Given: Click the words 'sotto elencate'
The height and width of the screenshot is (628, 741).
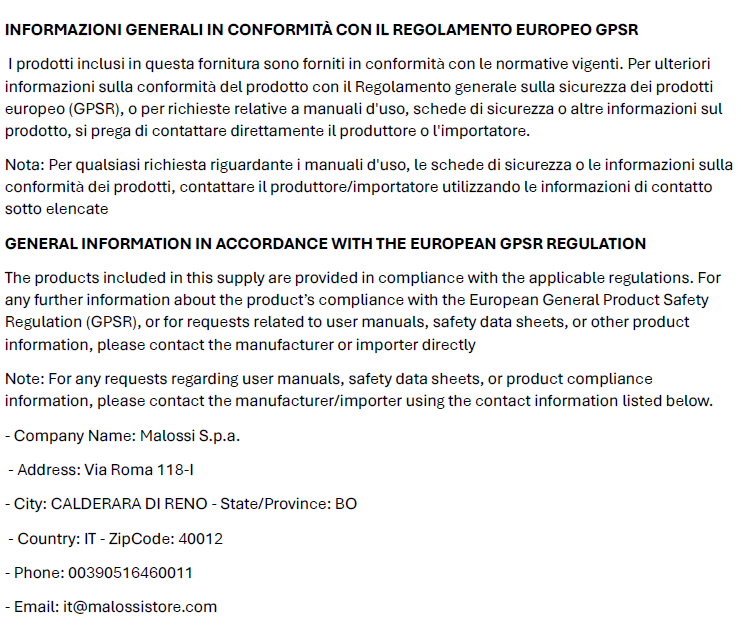Looking at the screenshot, I should [56, 209].
